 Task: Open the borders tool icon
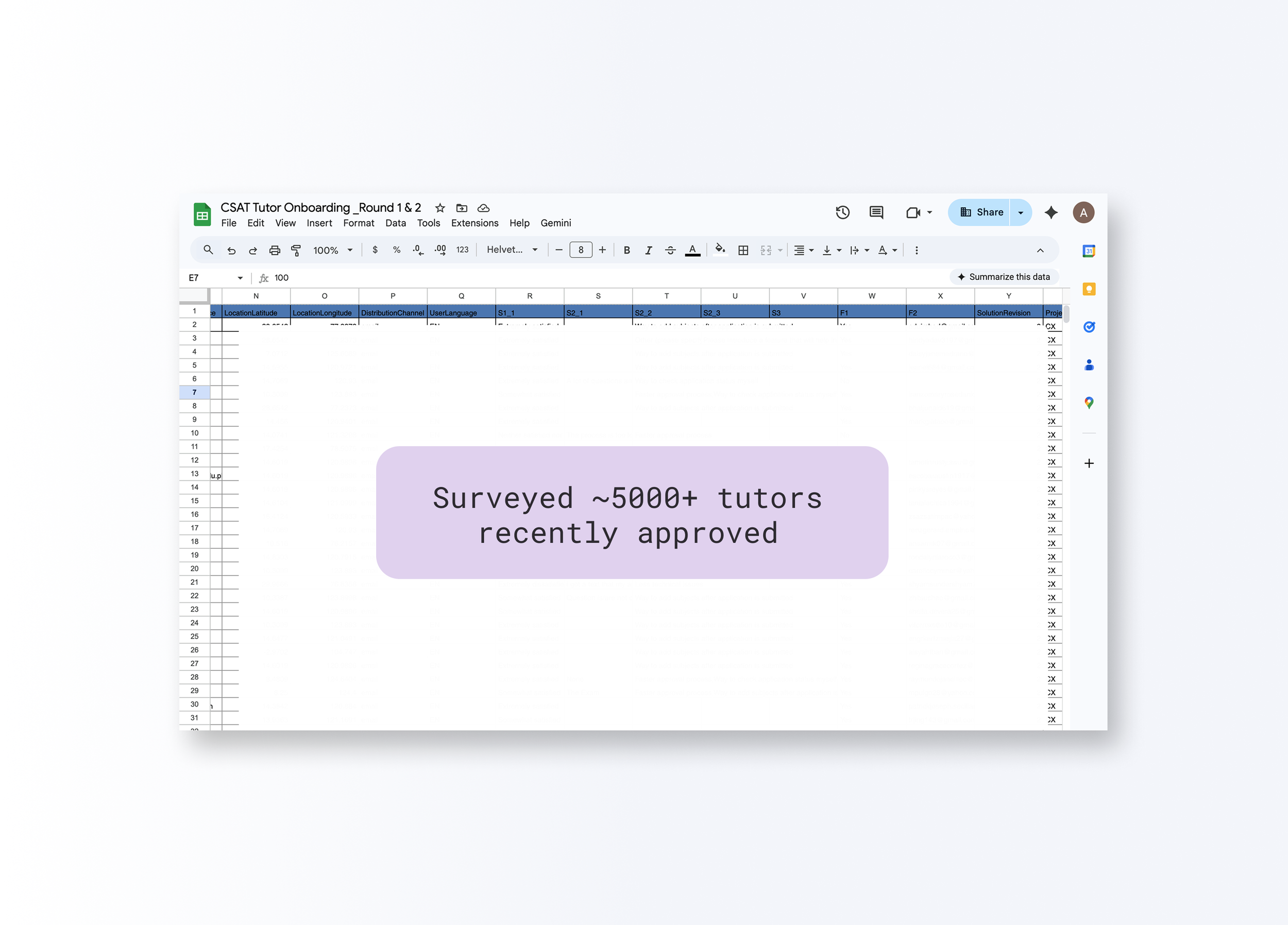pos(743,250)
